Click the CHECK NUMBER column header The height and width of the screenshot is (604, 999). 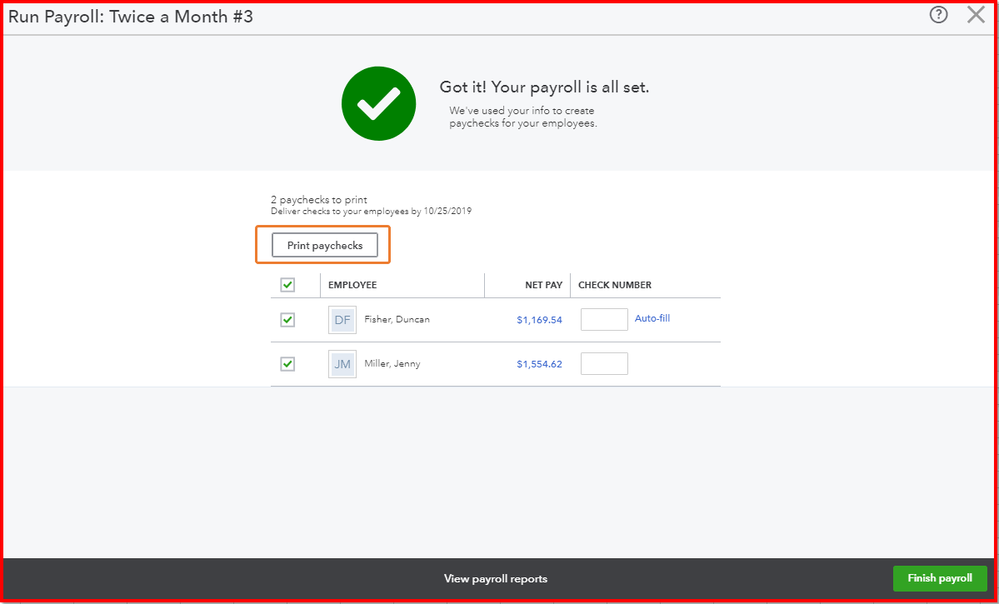point(615,285)
